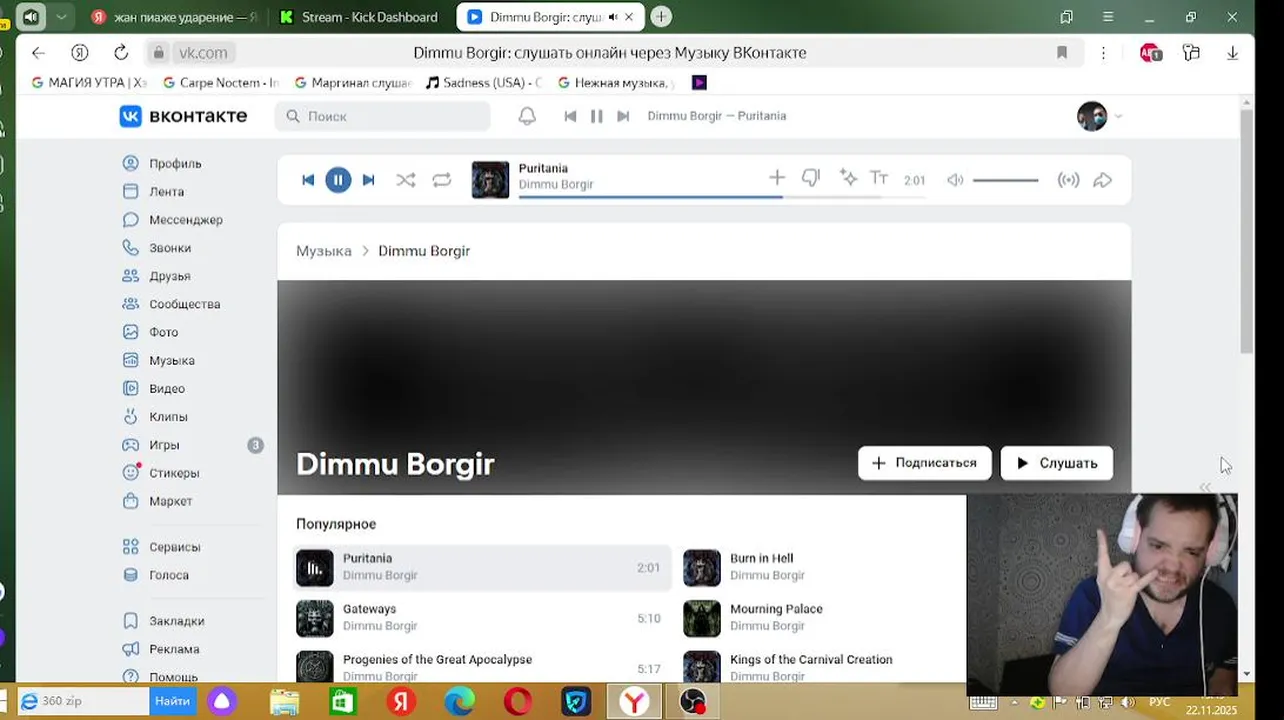Next track in the header mini player
The height and width of the screenshot is (720, 1284).
click(x=623, y=116)
